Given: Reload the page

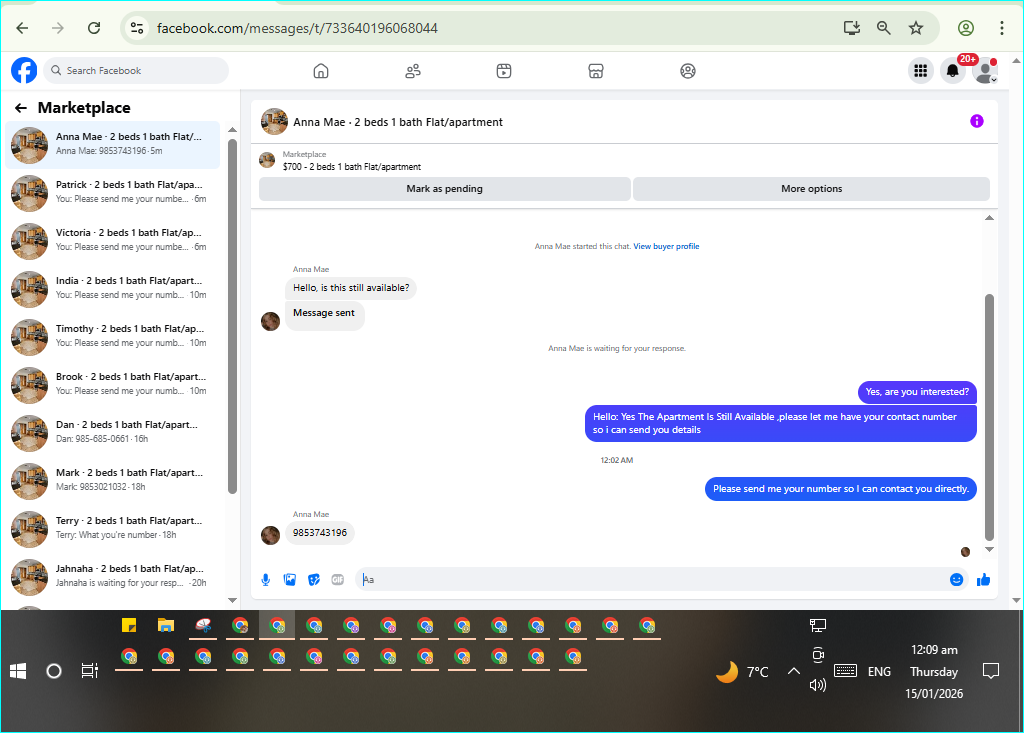Looking at the screenshot, I should point(94,28).
